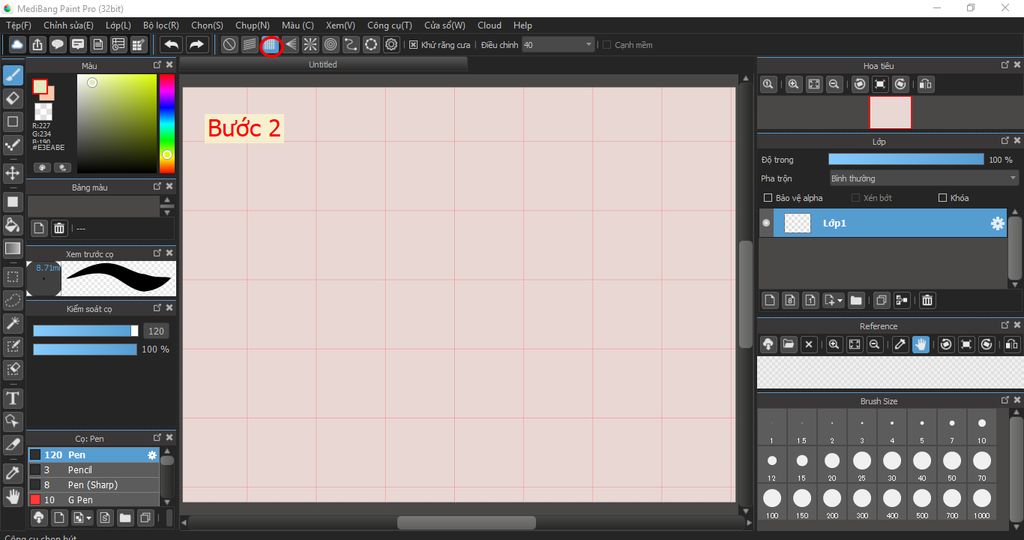This screenshot has height=540, width=1024.
Task: Open snap settings gear in toolbar
Action: 391,44
